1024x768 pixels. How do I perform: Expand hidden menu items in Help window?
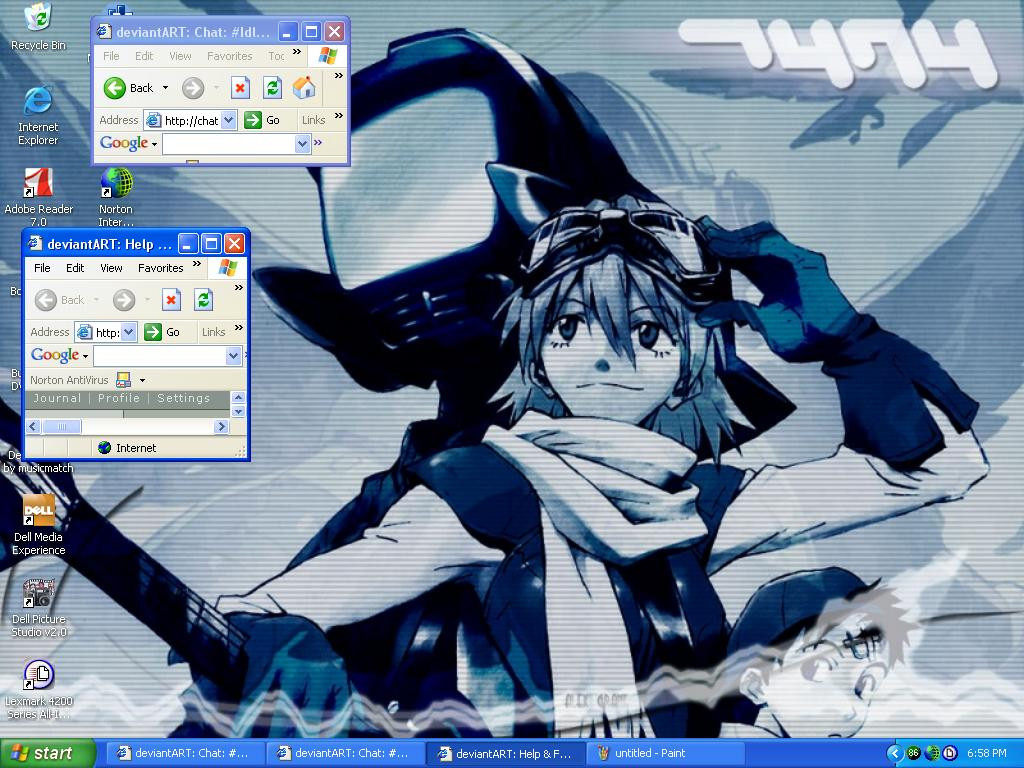pyautogui.click(x=197, y=264)
